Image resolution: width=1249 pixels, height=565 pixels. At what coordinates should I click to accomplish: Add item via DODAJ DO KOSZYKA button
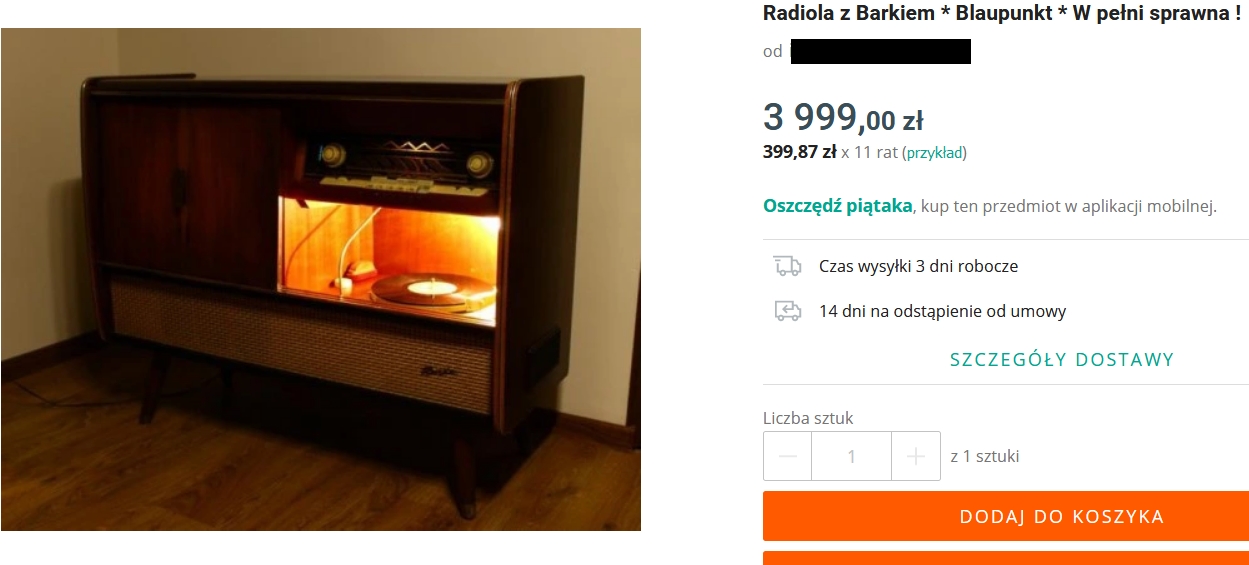point(1006,516)
